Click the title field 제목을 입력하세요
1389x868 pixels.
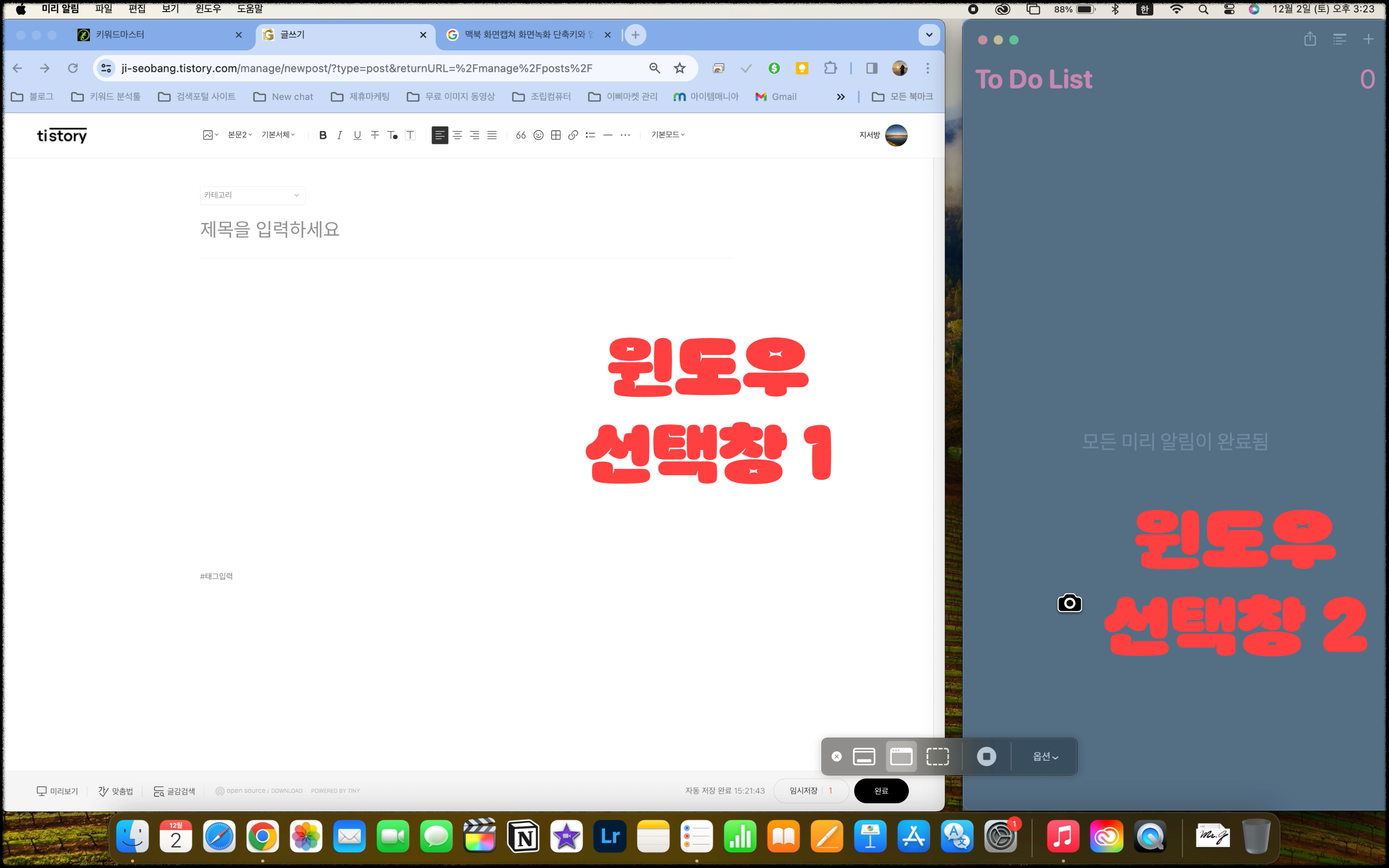click(270, 229)
